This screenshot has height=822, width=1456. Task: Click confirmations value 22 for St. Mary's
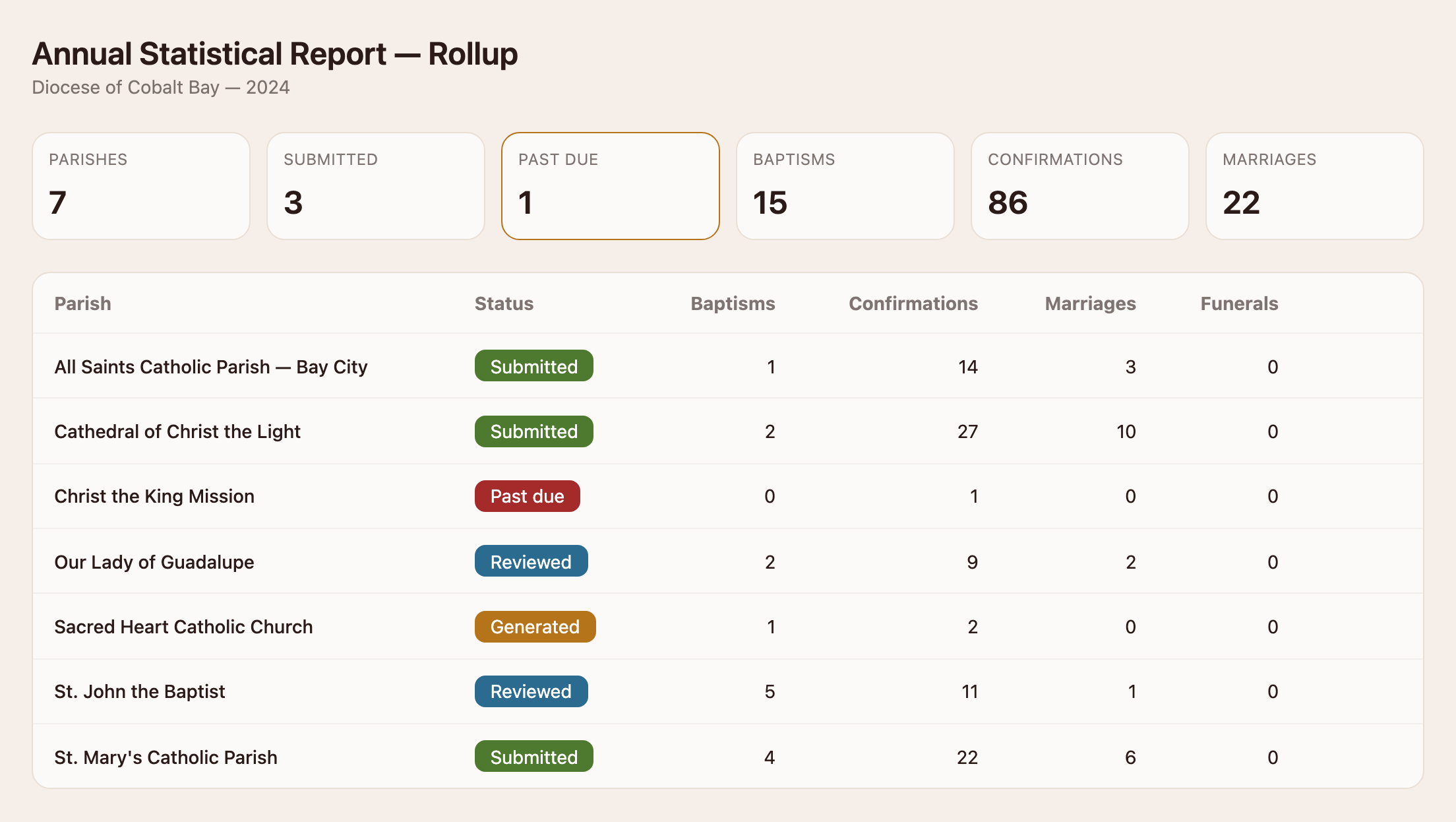[x=967, y=757]
